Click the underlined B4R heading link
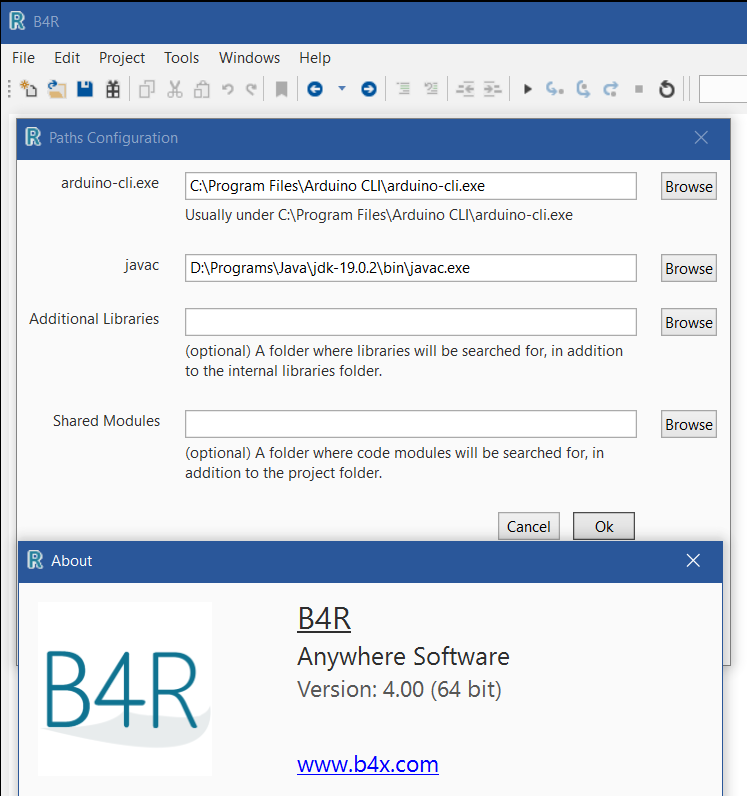The height and width of the screenshot is (796, 747). tap(324, 619)
